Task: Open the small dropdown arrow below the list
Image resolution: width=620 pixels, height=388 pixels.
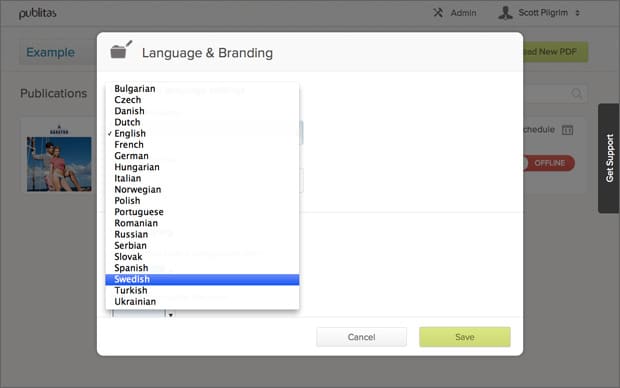Action: (x=170, y=315)
